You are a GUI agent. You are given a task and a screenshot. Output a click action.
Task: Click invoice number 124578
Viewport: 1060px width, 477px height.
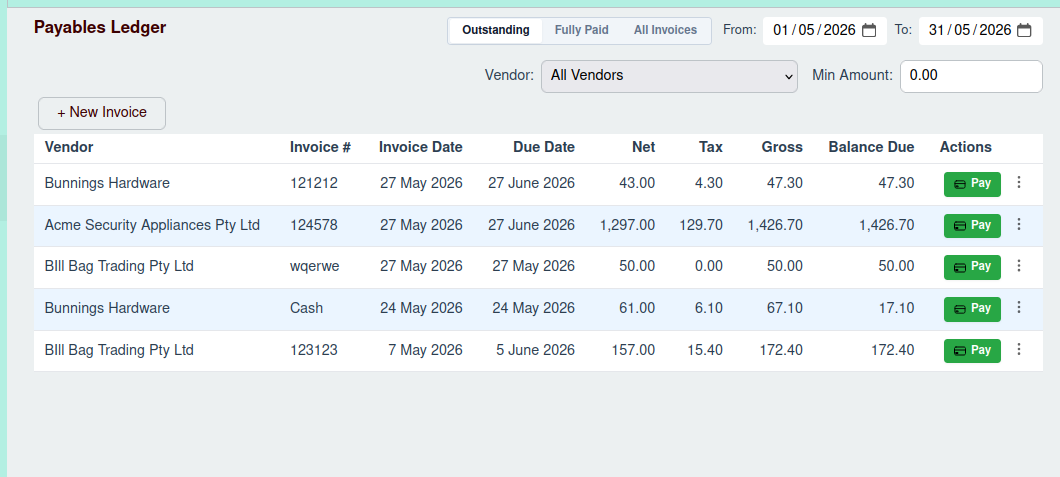point(314,225)
